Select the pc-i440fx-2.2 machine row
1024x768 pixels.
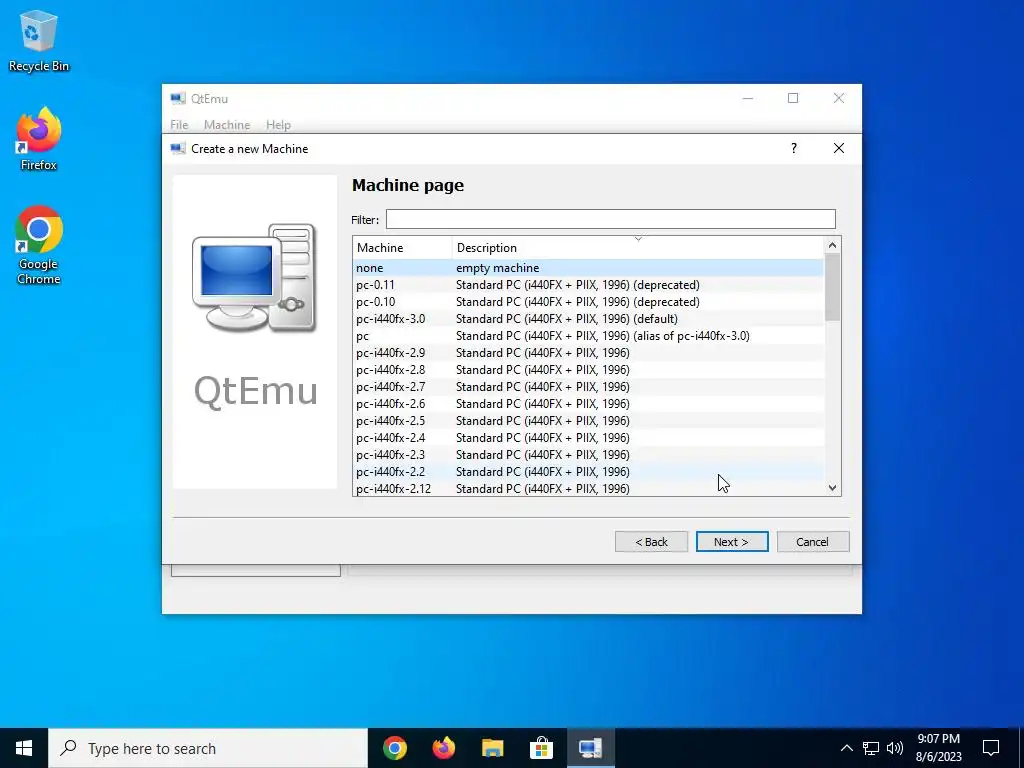point(588,472)
